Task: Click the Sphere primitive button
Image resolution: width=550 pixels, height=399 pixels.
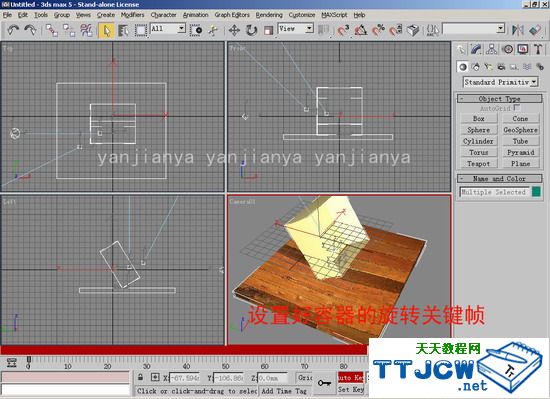Action: (x=478, y=130)
